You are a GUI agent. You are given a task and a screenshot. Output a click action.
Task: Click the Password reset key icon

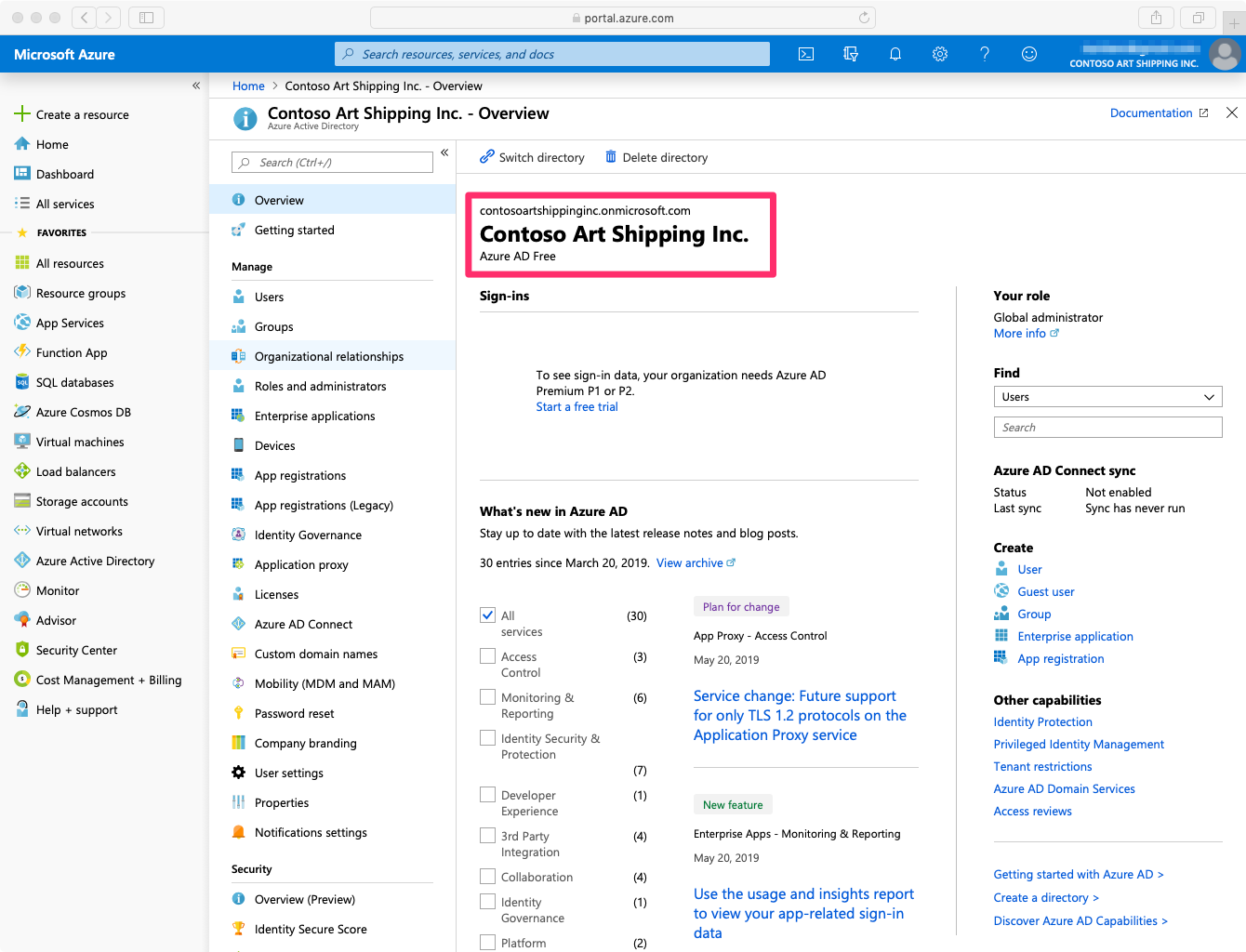coord(238,713)
